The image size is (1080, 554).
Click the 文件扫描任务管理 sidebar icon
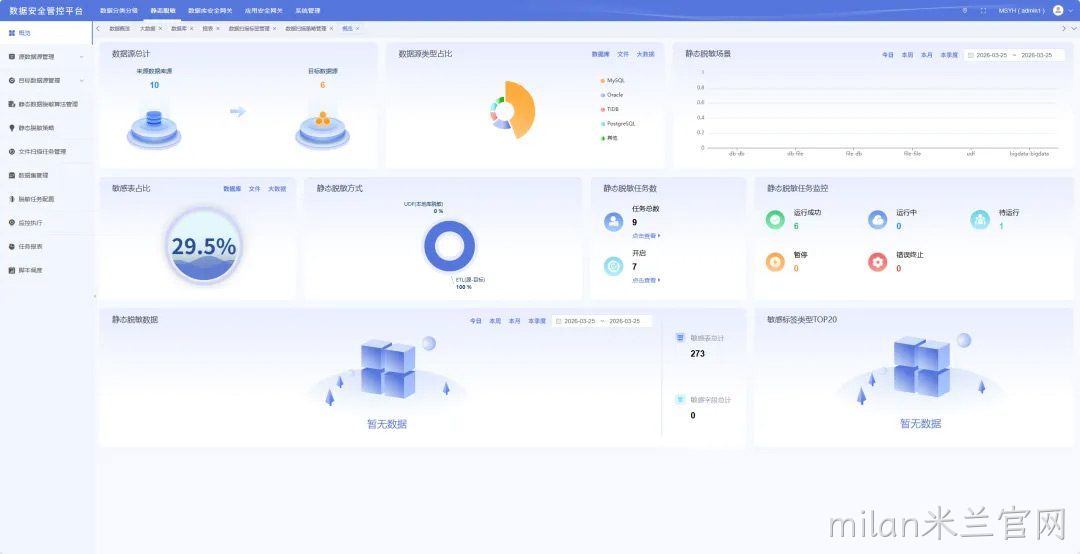[x=12, y=152]
